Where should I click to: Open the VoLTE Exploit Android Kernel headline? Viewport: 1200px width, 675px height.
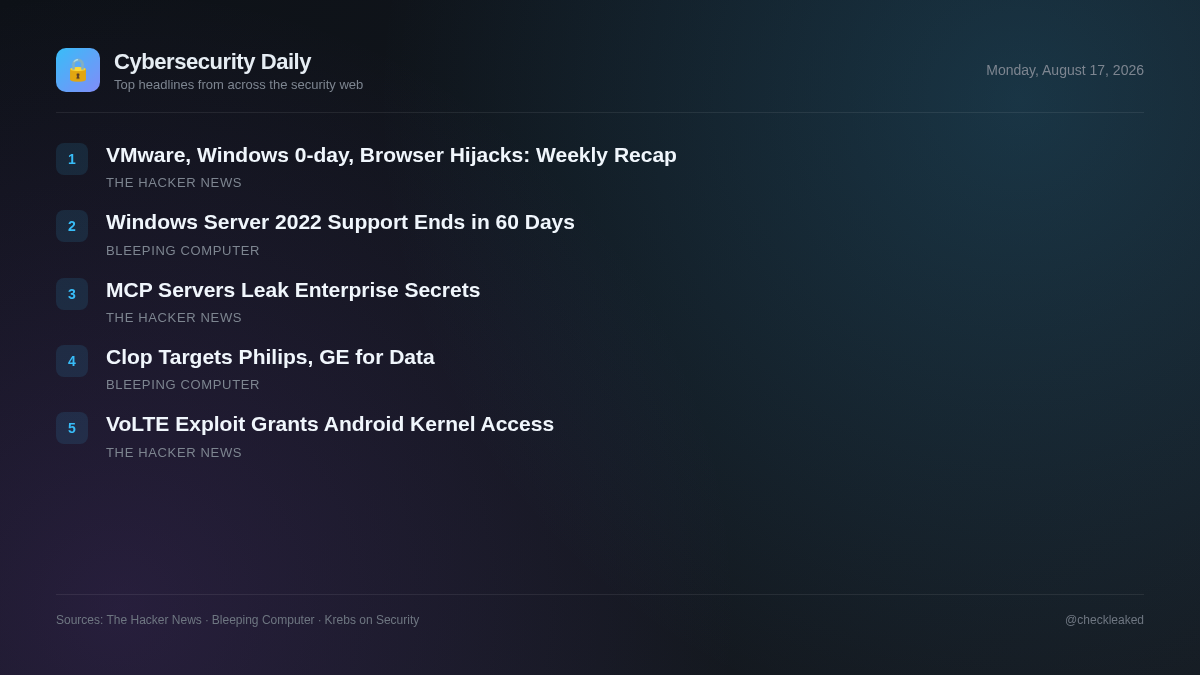pyautogui.click(x=330, y=424)
